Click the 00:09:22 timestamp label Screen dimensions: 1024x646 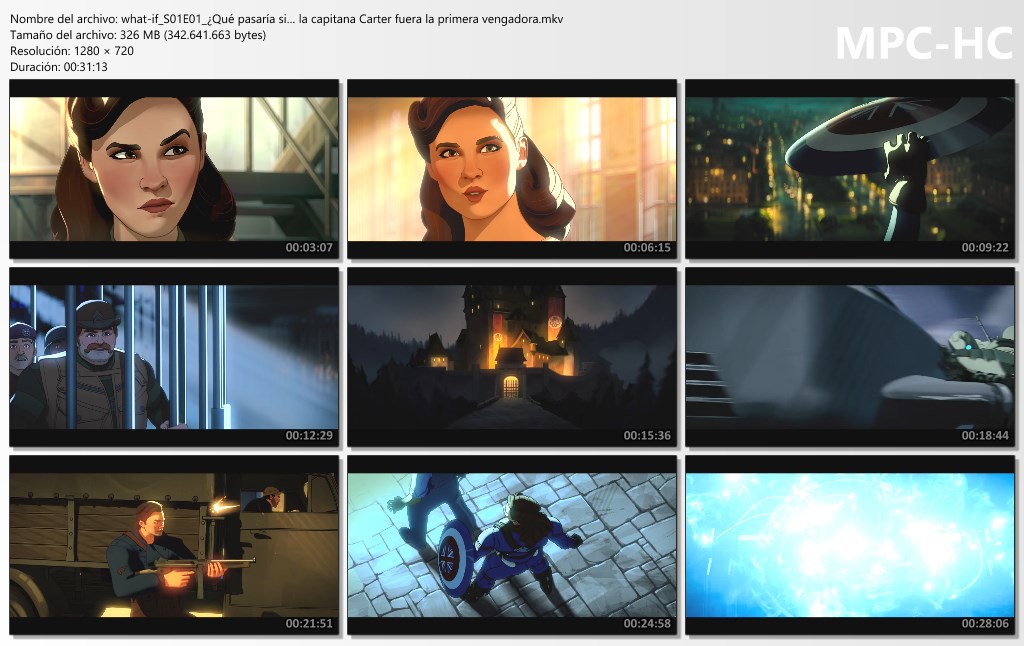(x=985, y=248)
